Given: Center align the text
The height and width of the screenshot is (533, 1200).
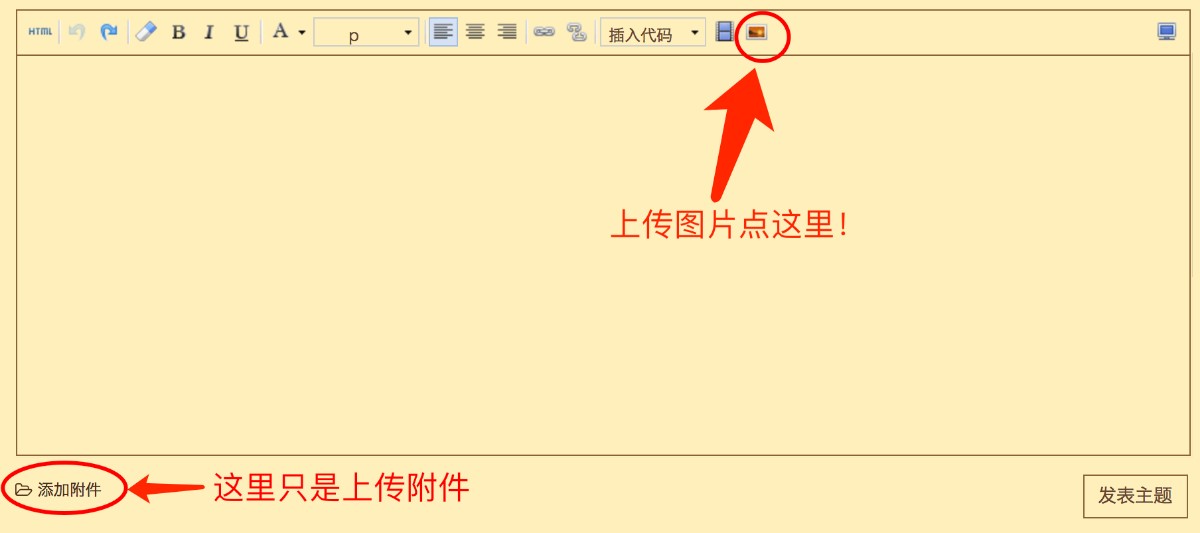Looking at the screenshot, I should click(475, 32).
